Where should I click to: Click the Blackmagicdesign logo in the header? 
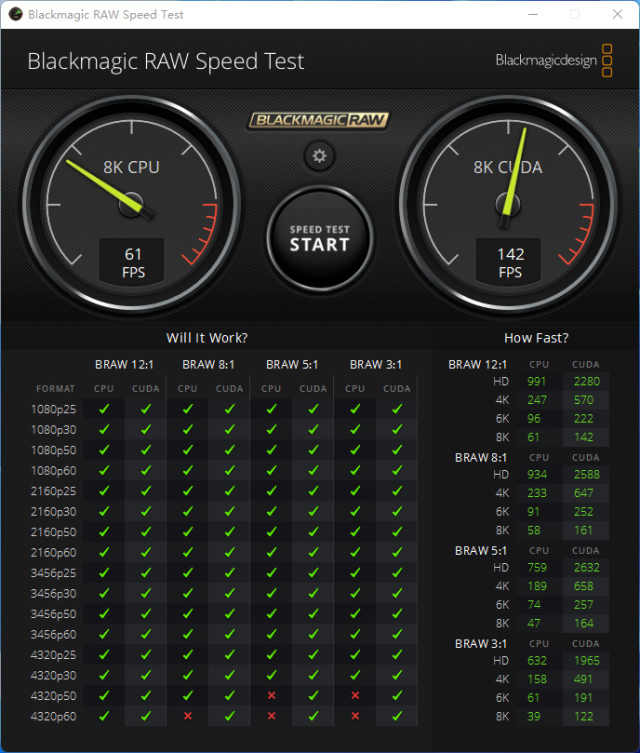(x=555, y=60)
